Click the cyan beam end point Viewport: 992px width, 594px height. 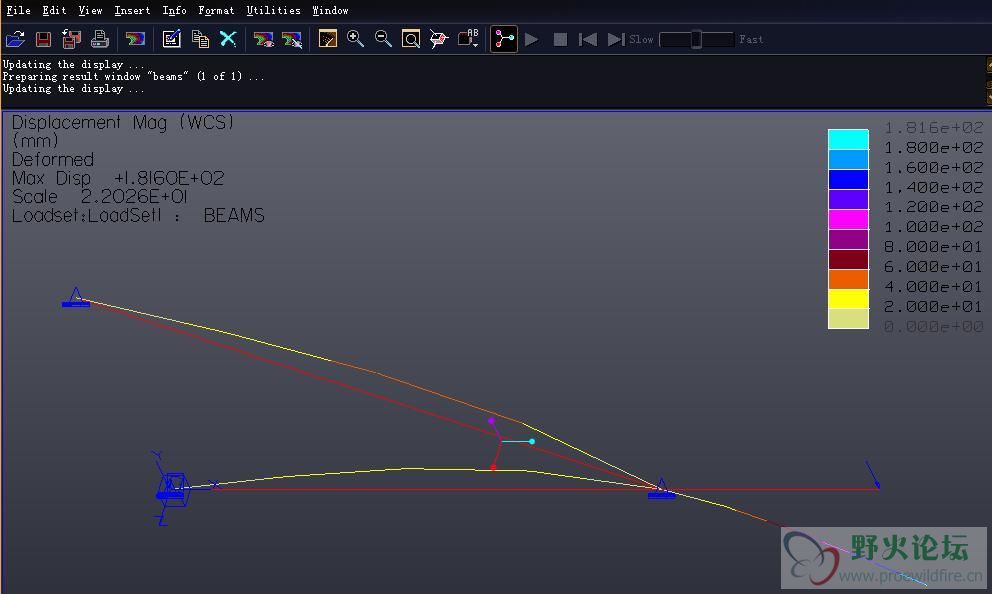532,442
